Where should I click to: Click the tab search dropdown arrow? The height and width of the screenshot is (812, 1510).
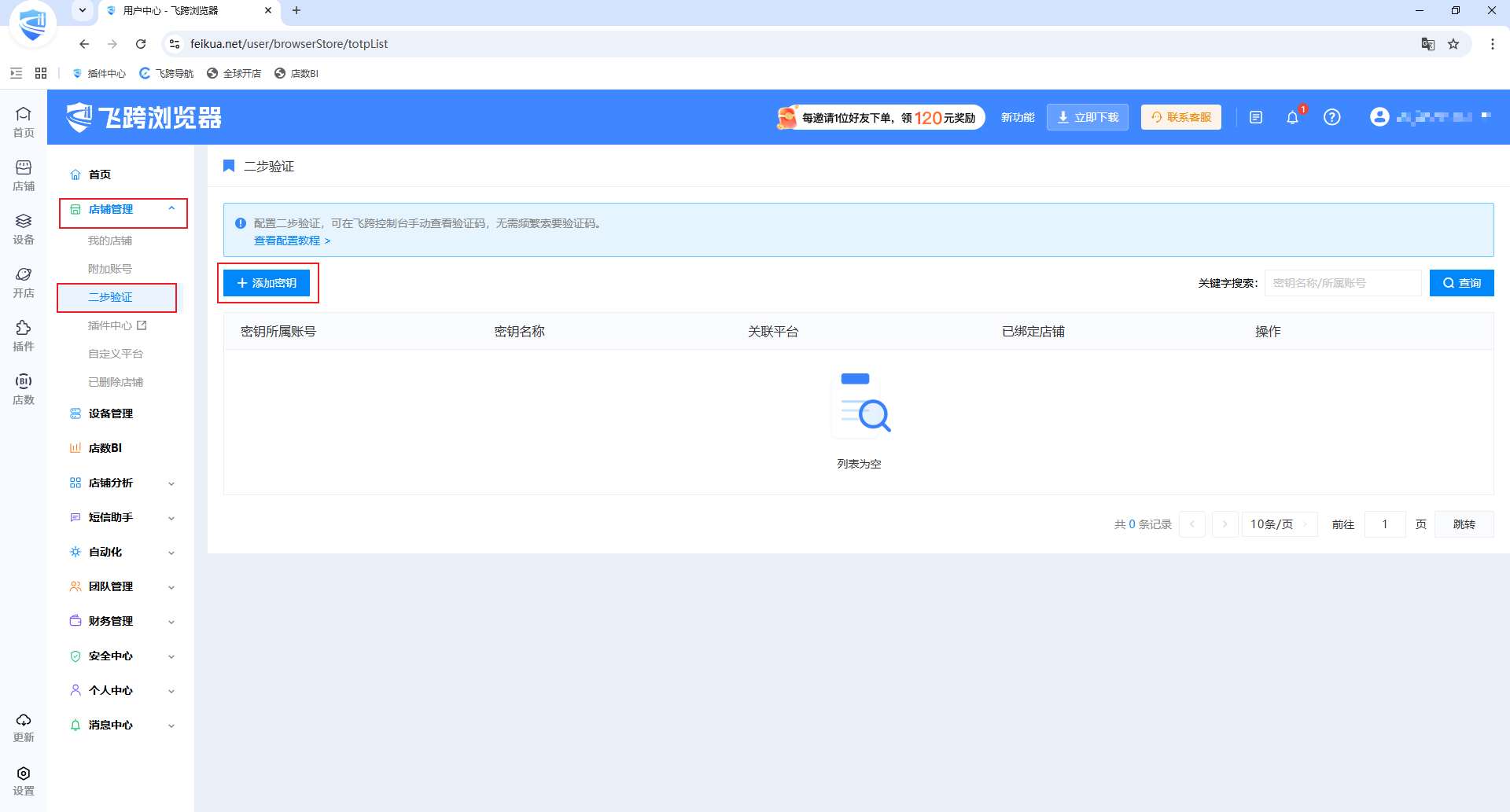[83, 10]
